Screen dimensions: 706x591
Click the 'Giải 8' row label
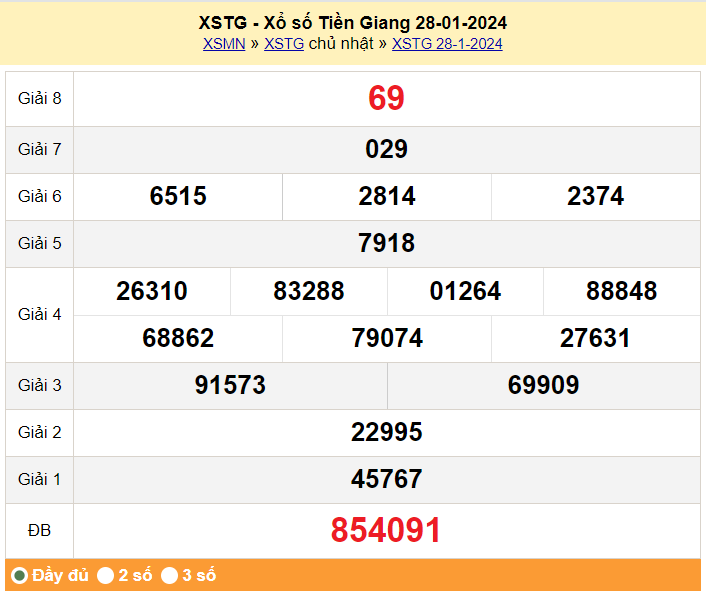pyautogui.click(x=40, y=98)
